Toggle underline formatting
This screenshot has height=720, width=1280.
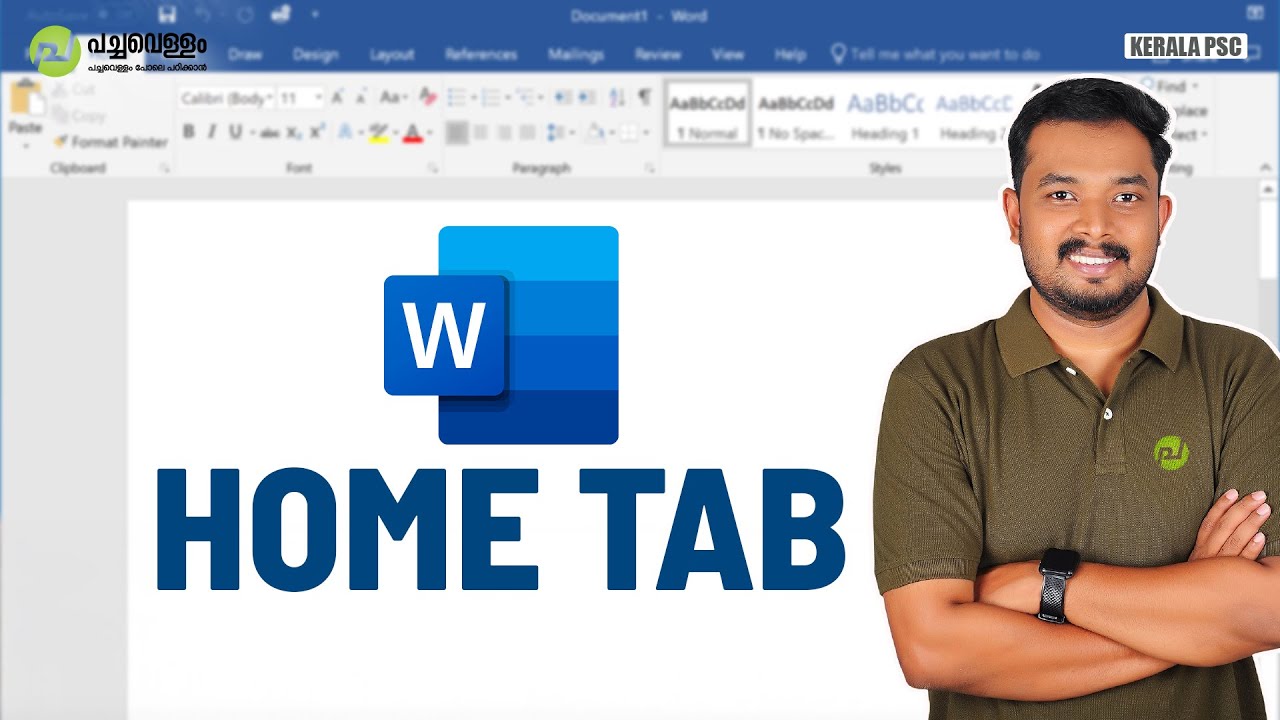tap(235, 132)
